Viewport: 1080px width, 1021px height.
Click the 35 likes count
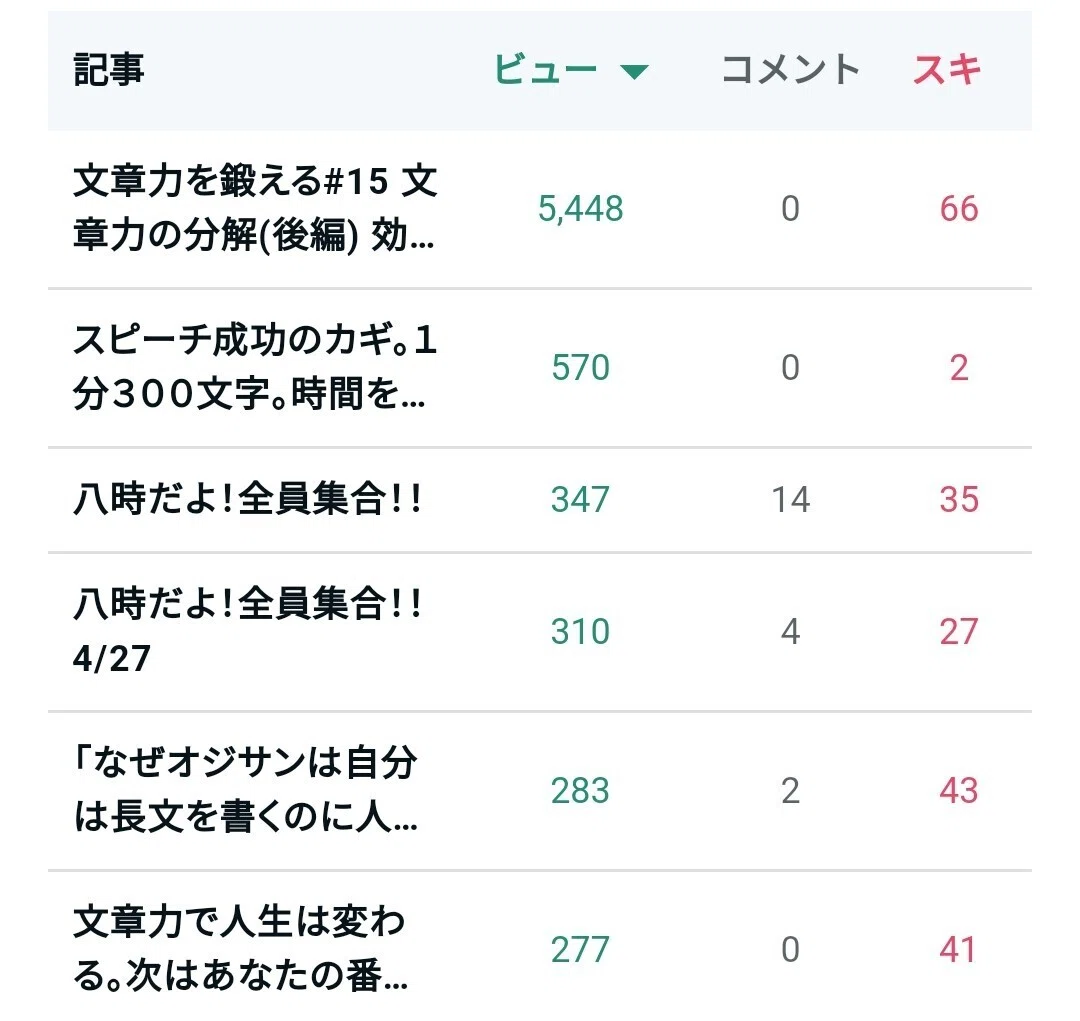[959, 499]
